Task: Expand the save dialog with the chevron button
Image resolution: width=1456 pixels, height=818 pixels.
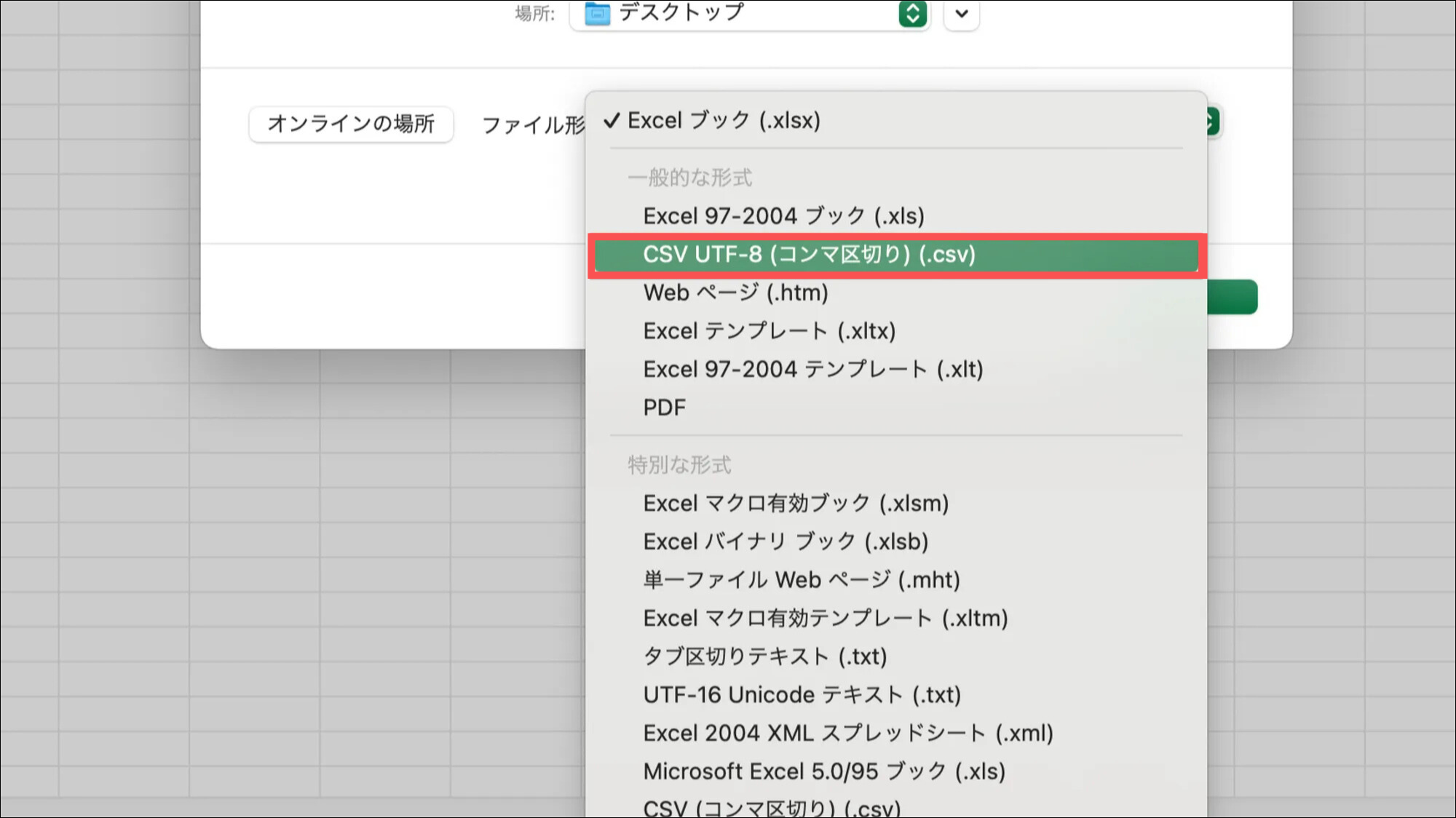Action: click(x=961, y=13)
